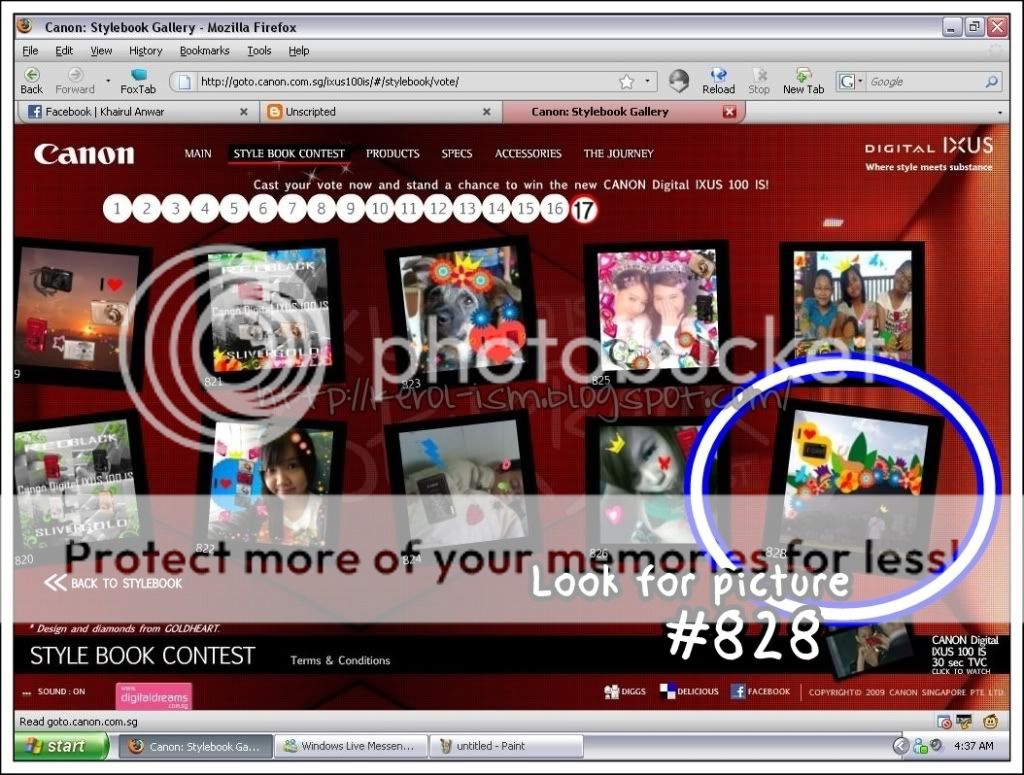Jump to gallery page 16
This screenshot has width=1024, height=775.
click(554, 209)
